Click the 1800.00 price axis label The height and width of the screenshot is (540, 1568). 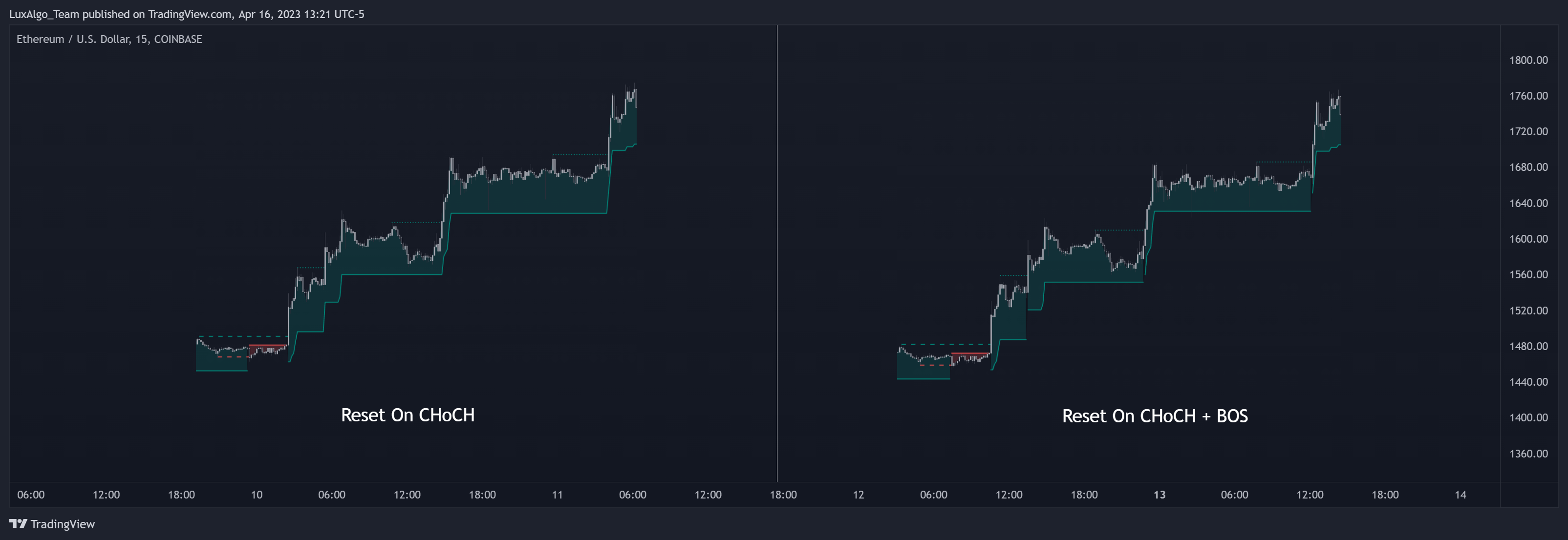1528,60
